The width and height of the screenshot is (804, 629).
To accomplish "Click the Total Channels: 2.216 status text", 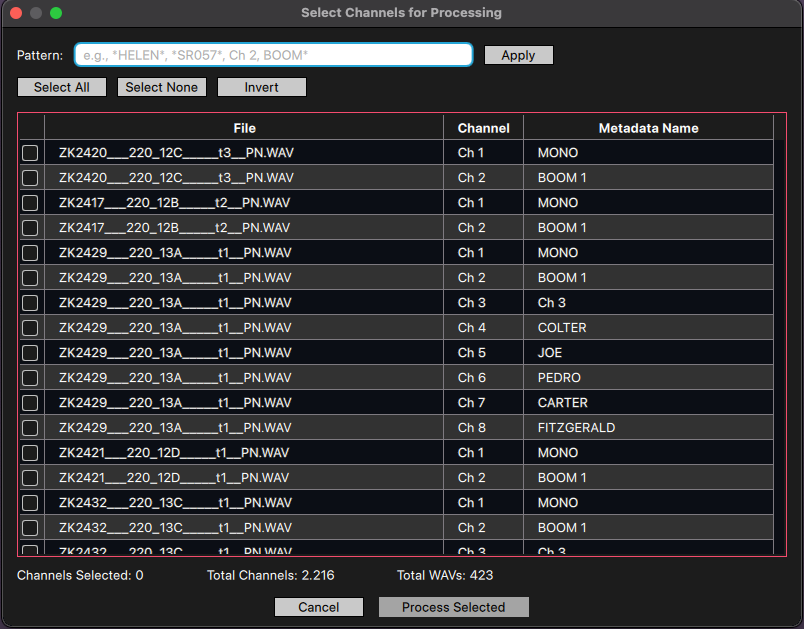I will (x=270, y=575).
